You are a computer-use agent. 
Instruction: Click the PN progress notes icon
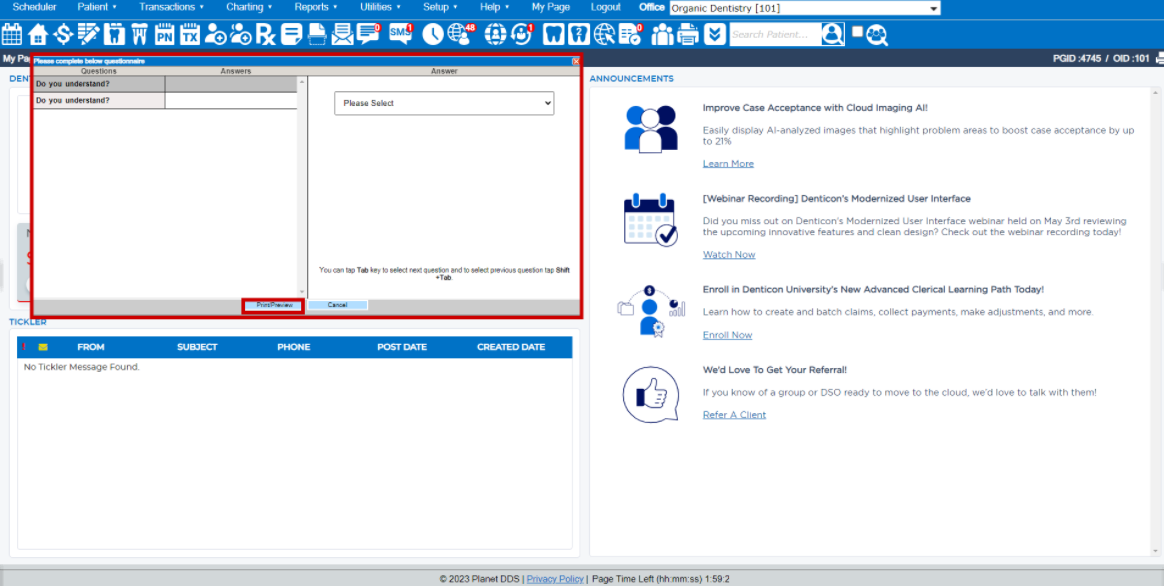click(165, 34)
